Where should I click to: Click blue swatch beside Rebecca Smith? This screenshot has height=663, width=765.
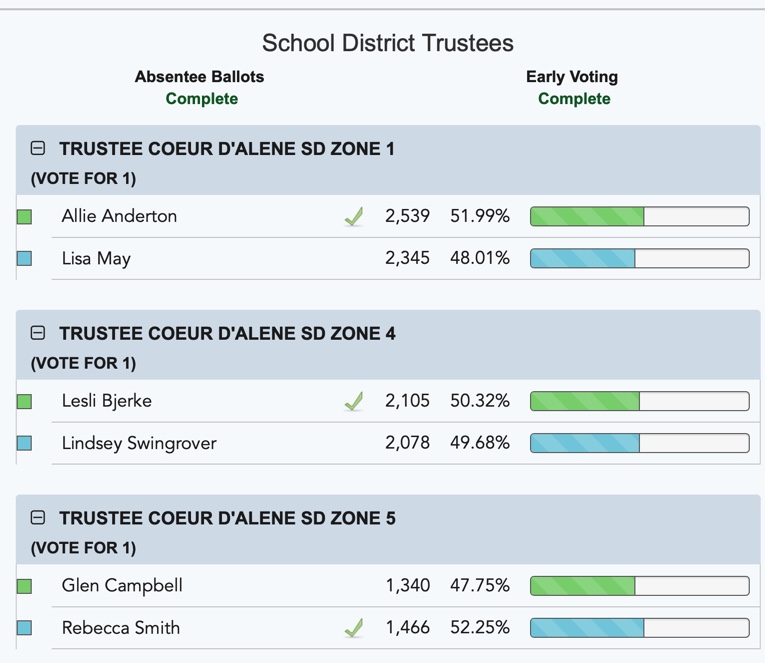pos(24,627)
